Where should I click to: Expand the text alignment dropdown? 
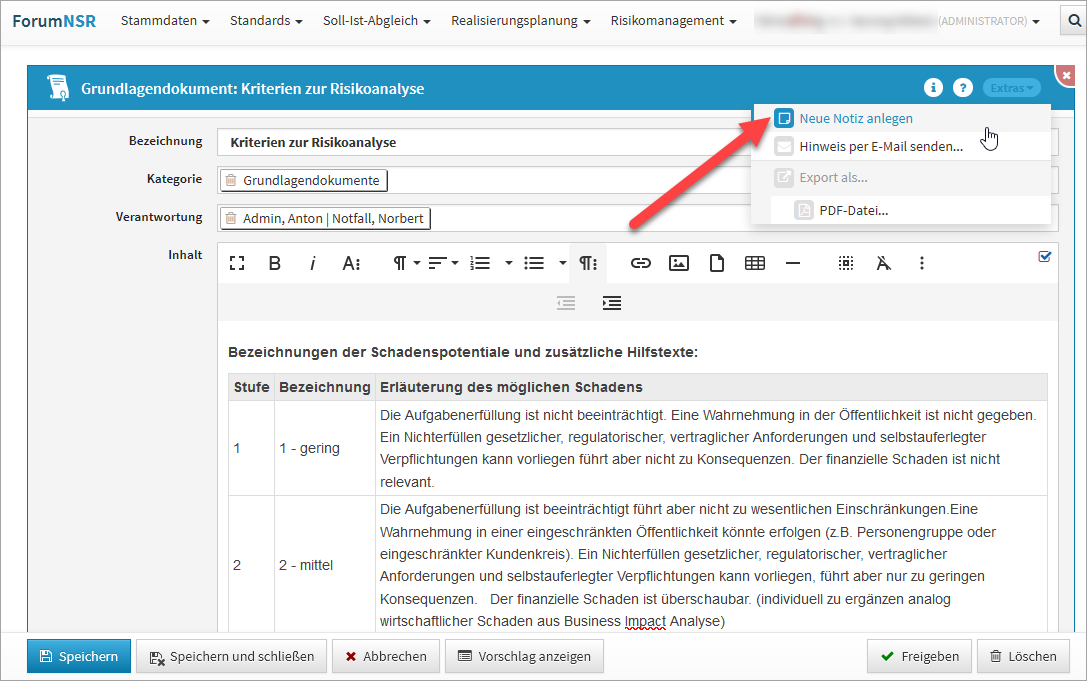click(x=443, y=263)
